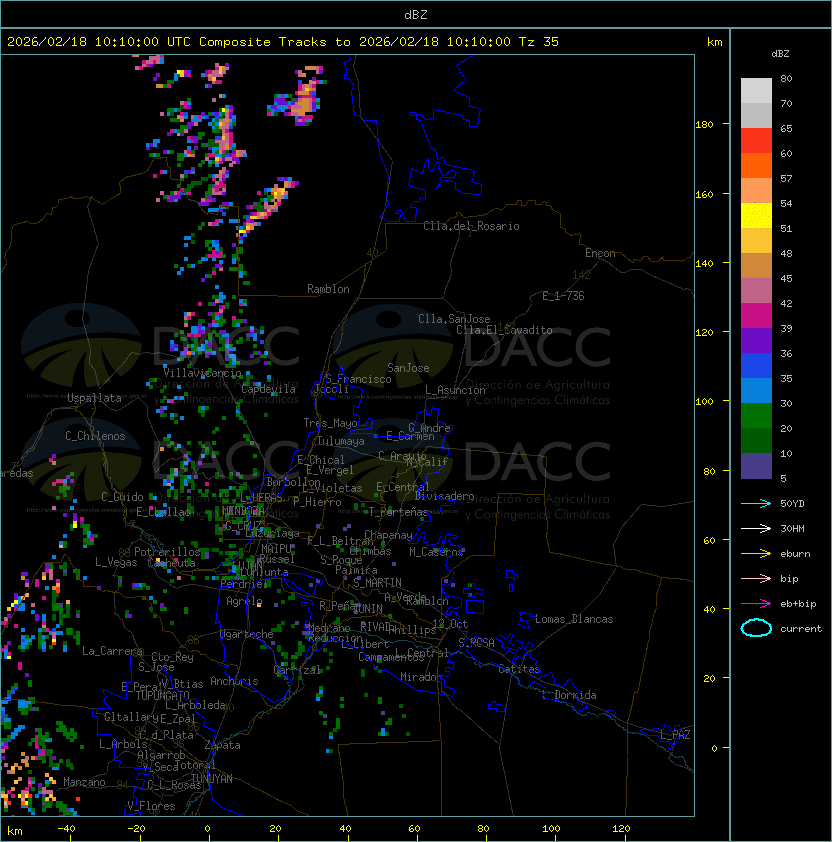Click the 'TUPUNGATO' map label
Screen dimensions: 832x842
(162, 695)
